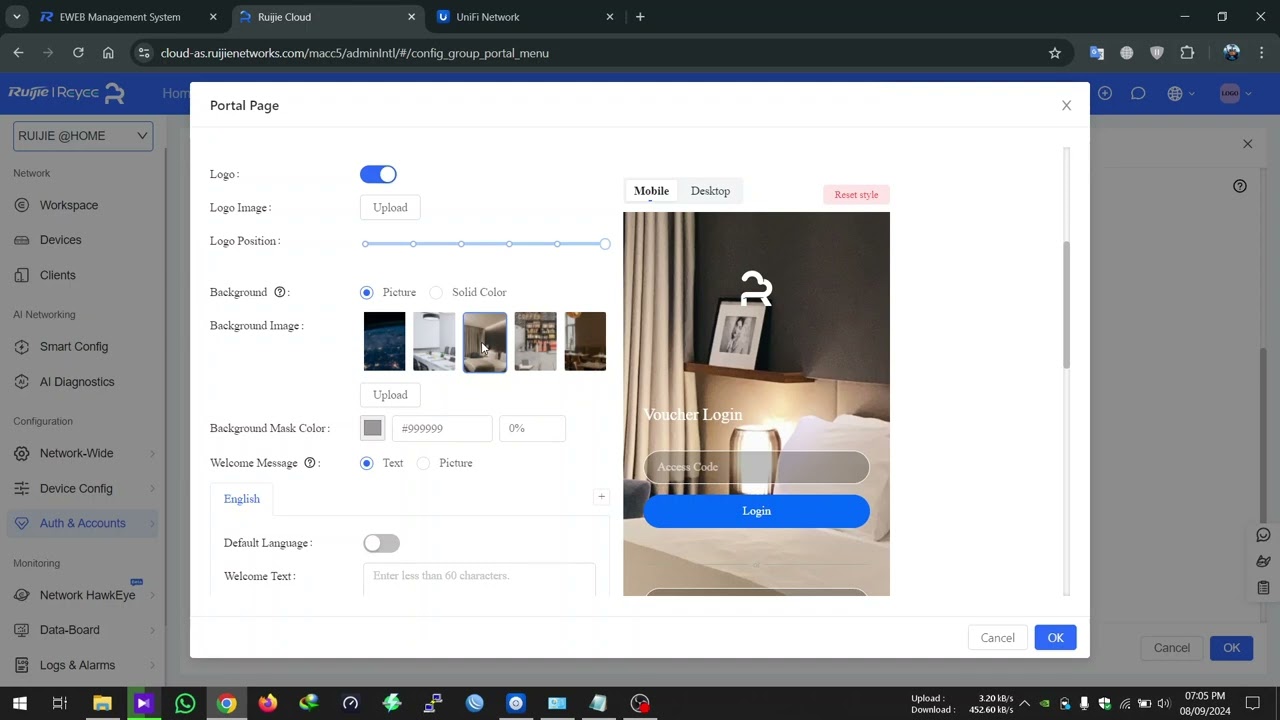Click the help question icon on background page
Image resolution: width=1280 pixels, height=720 pixels.
tap(1240, 186)
